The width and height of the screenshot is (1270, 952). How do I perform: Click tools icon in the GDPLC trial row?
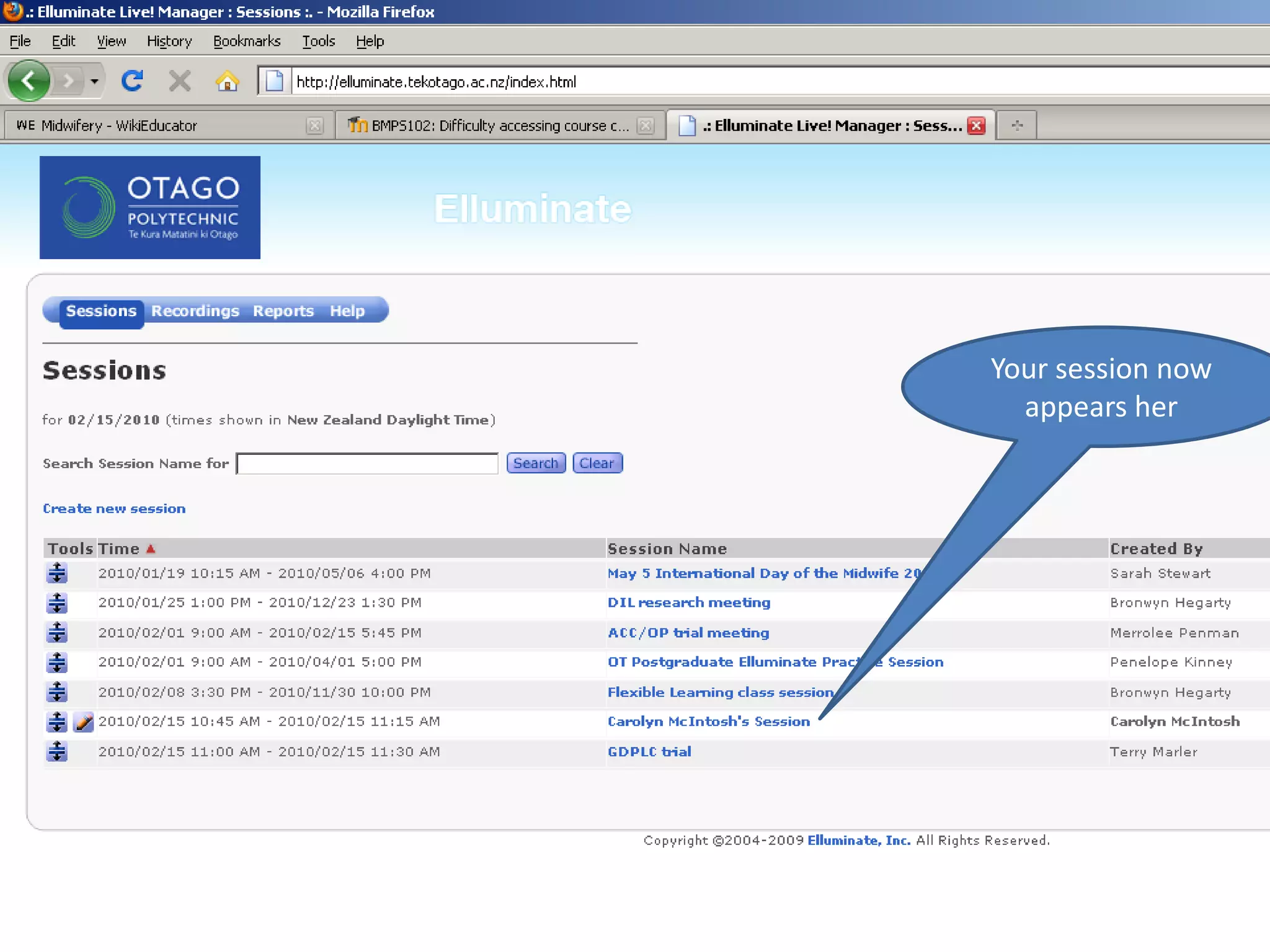click(x=56, y=751)
